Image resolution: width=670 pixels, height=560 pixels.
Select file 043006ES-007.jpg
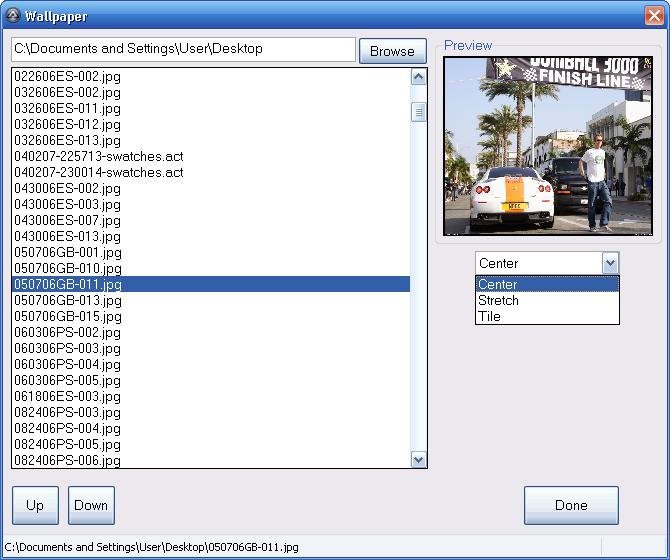click(211, 220)
